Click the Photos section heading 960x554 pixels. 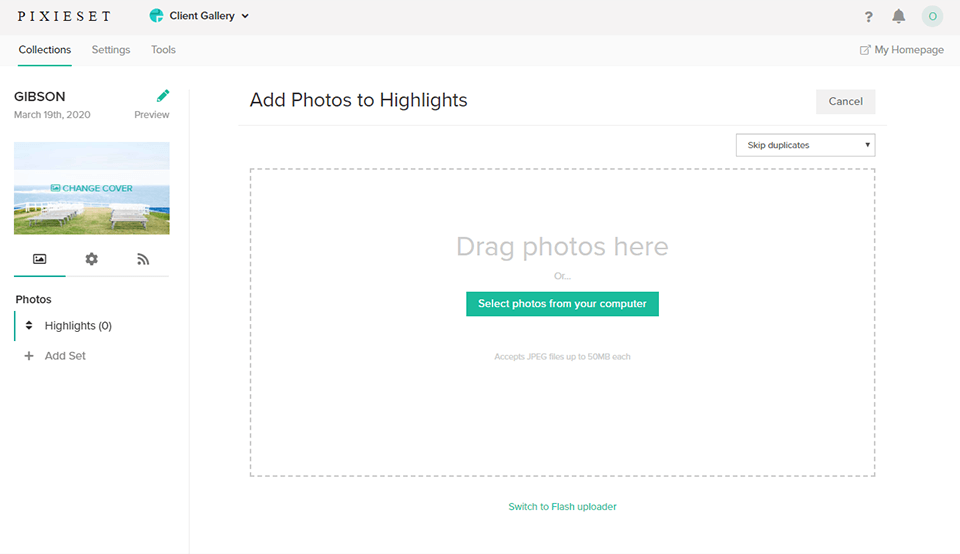click(x=33, y=299)
